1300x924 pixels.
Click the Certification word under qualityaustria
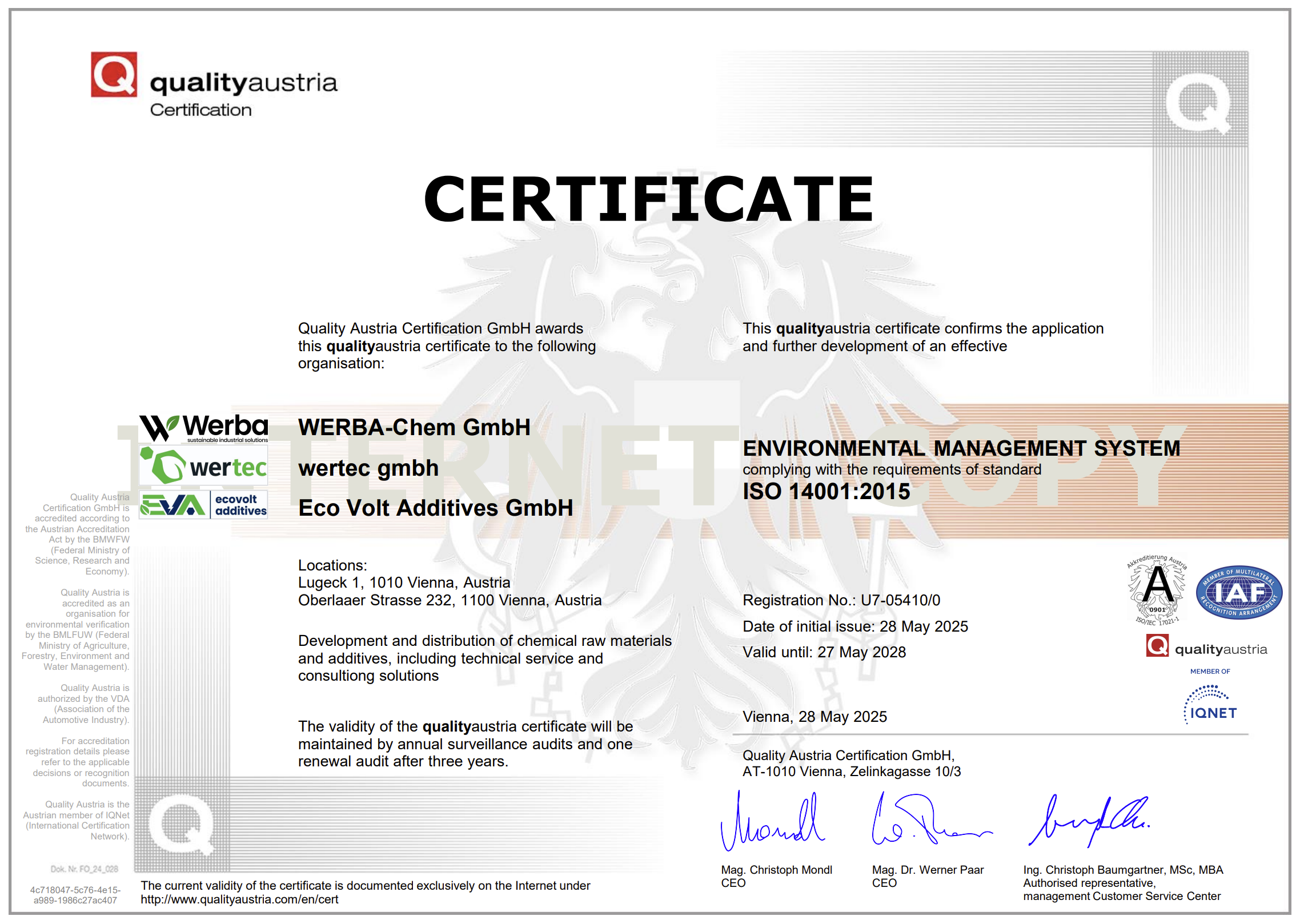click(x=200, y=110)
